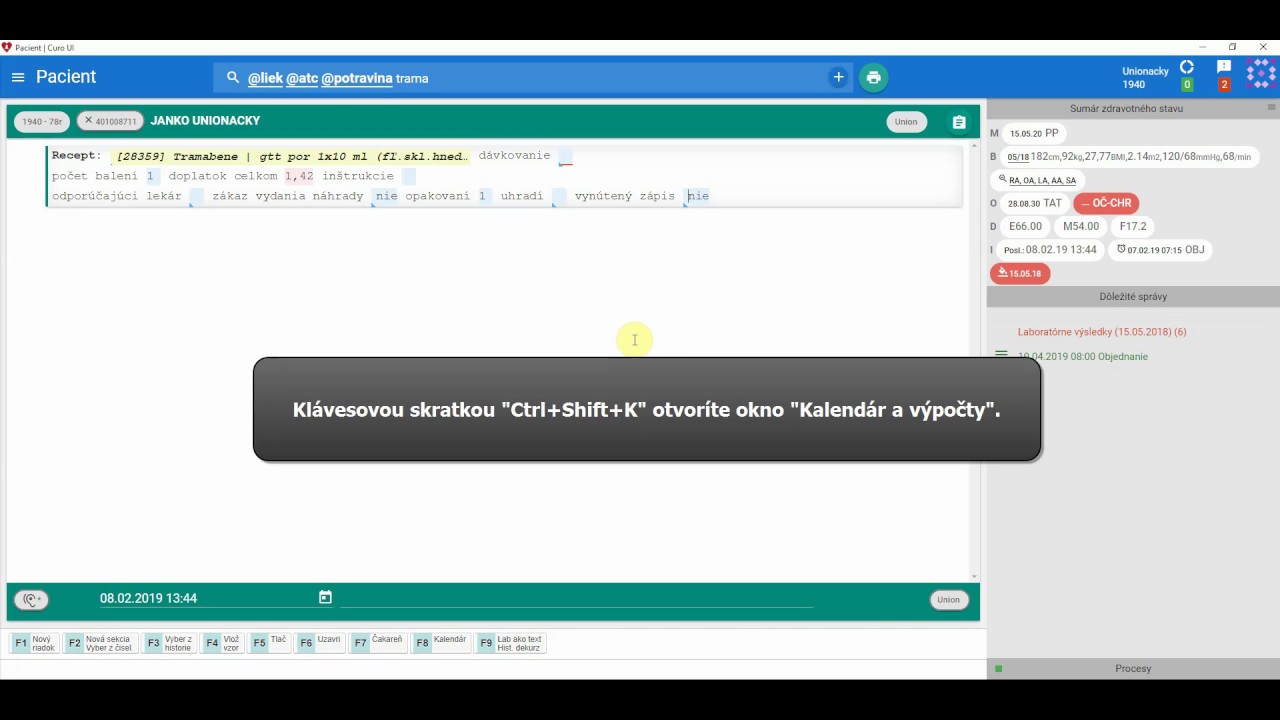Click the green 0 counter badge
Screen dimensions: 1280x720
[1187, 85]
